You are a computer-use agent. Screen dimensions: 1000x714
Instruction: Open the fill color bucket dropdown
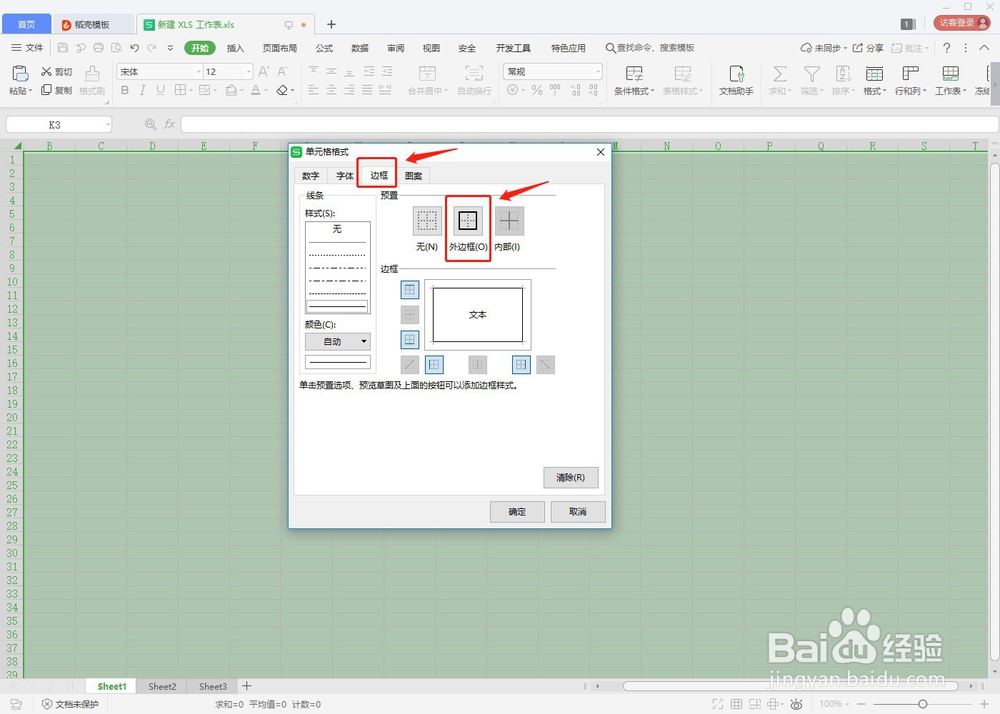241,91
